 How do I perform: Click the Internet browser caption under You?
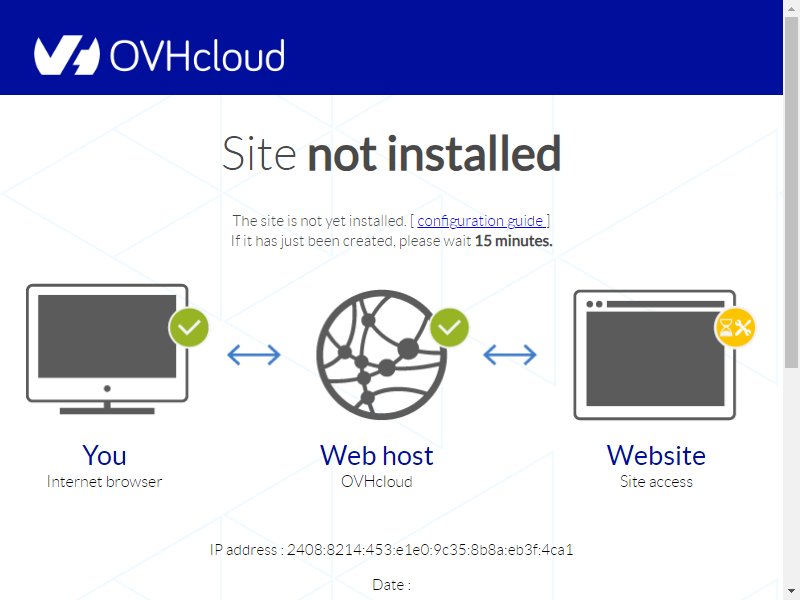pos(104,482)
